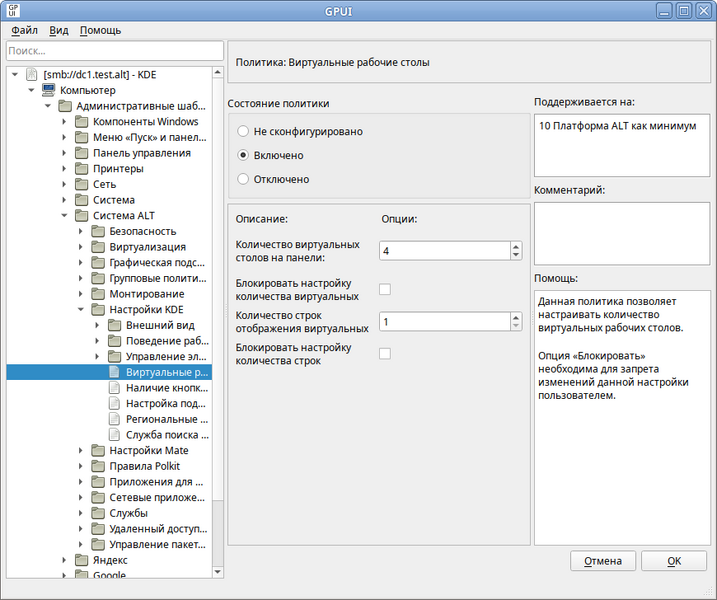This screenshot has width=717, height=600.
Task: Collapse the Административные шаблоны node
Action: click(48, 106)
